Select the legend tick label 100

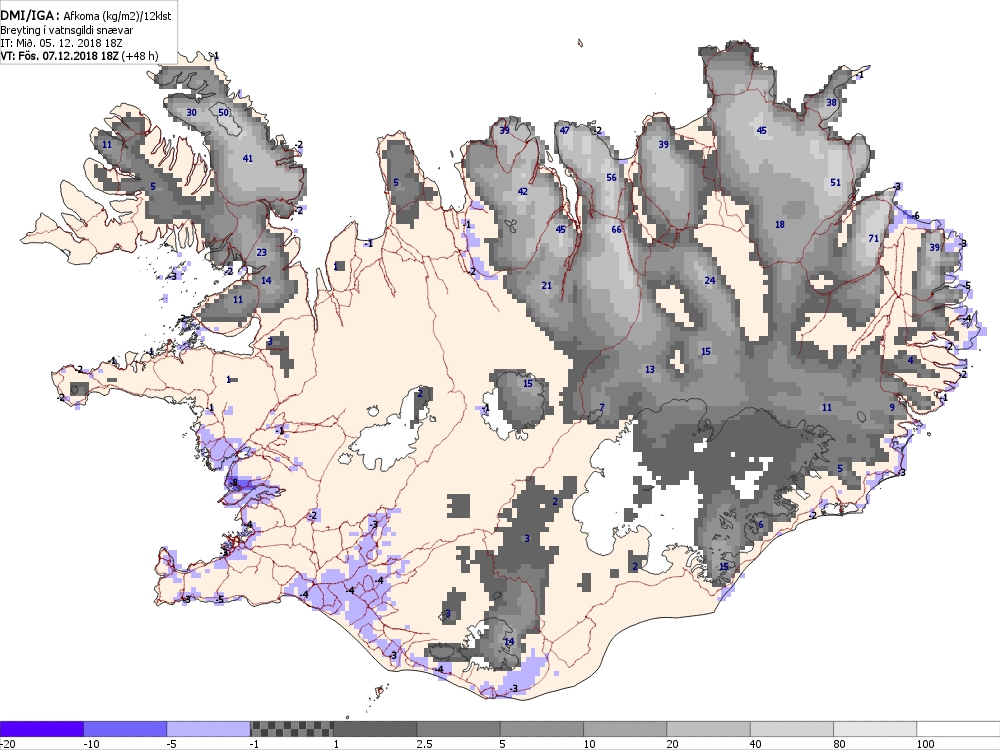(925, 744)
